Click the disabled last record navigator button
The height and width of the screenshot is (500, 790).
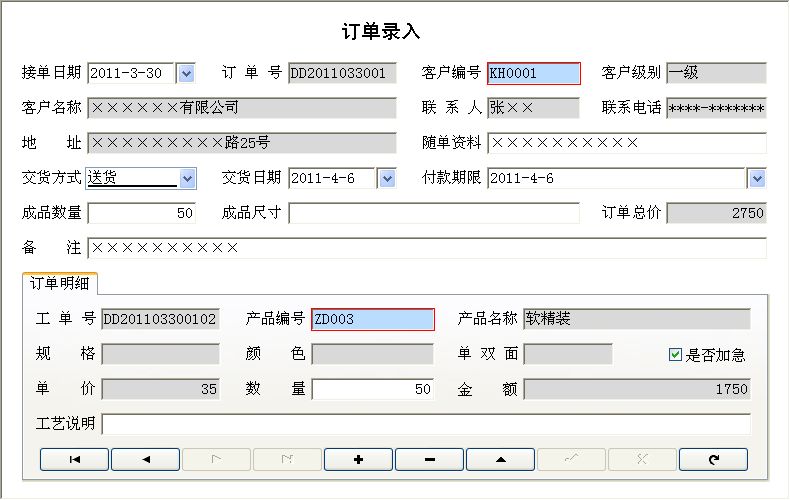tap(288, 459)
